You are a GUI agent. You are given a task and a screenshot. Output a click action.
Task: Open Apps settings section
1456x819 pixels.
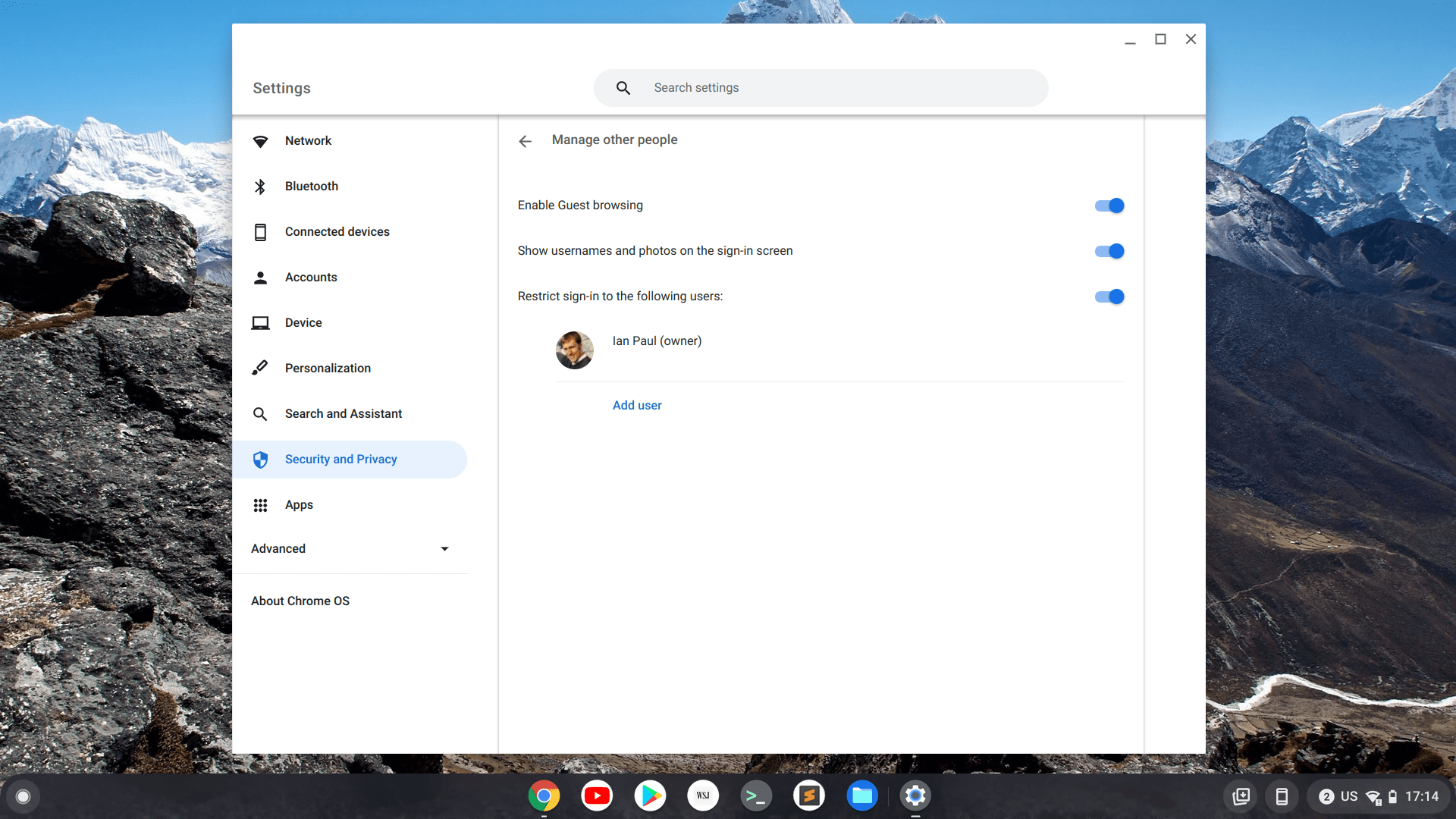click(x=350, y=505)
